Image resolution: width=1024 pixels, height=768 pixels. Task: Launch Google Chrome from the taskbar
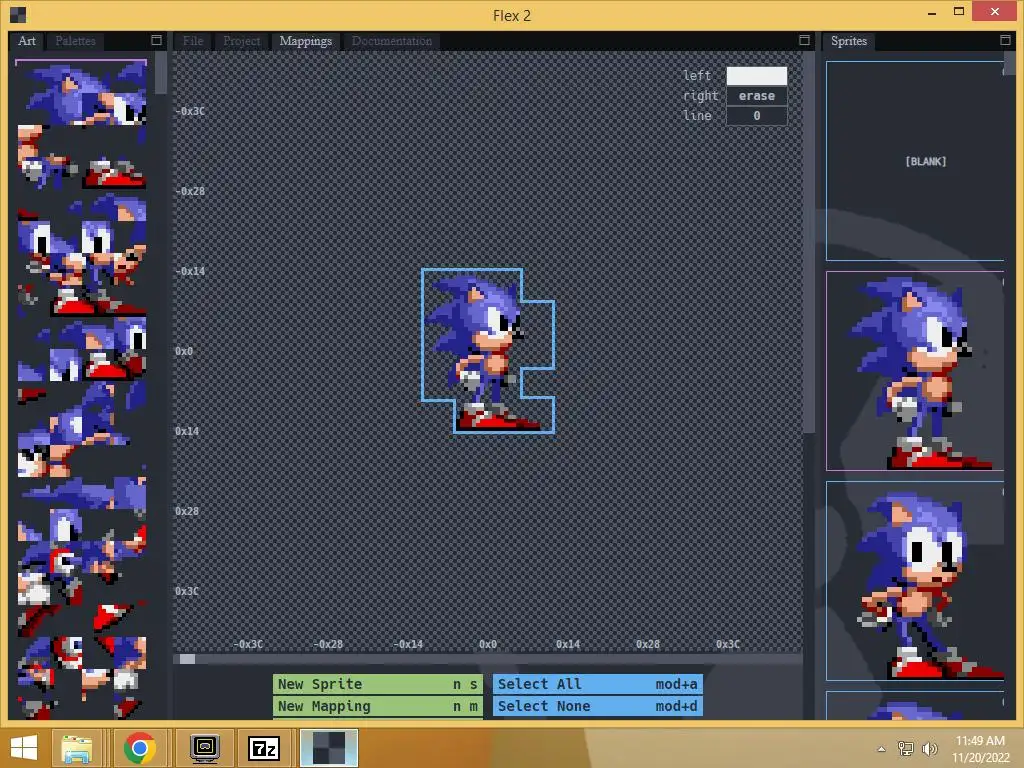pyautogui.click(x=139, y=748)
